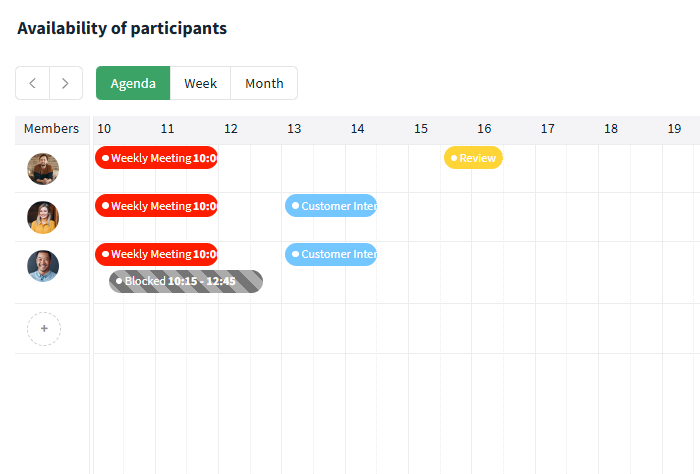Open third member's Customer Interview event
This screenshot has width=700, height=474.
pyautogui.click(x=331, y=254)
